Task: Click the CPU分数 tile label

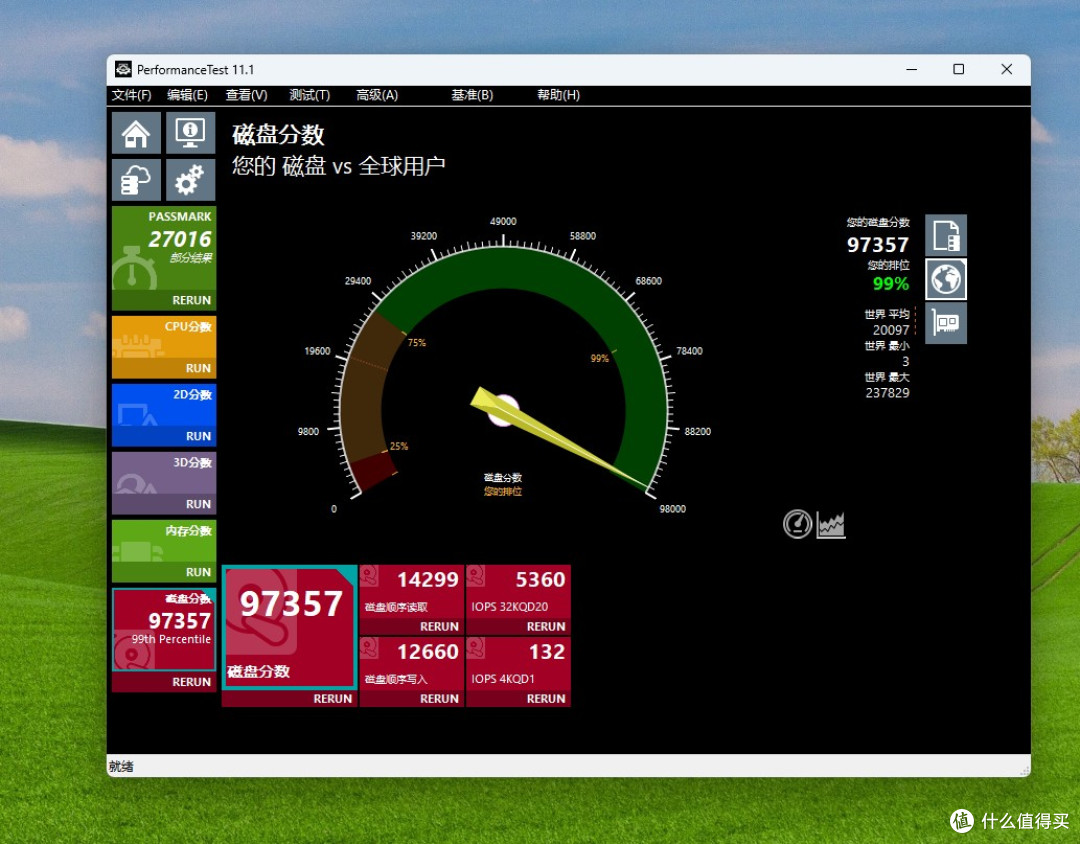Action: 188,327
